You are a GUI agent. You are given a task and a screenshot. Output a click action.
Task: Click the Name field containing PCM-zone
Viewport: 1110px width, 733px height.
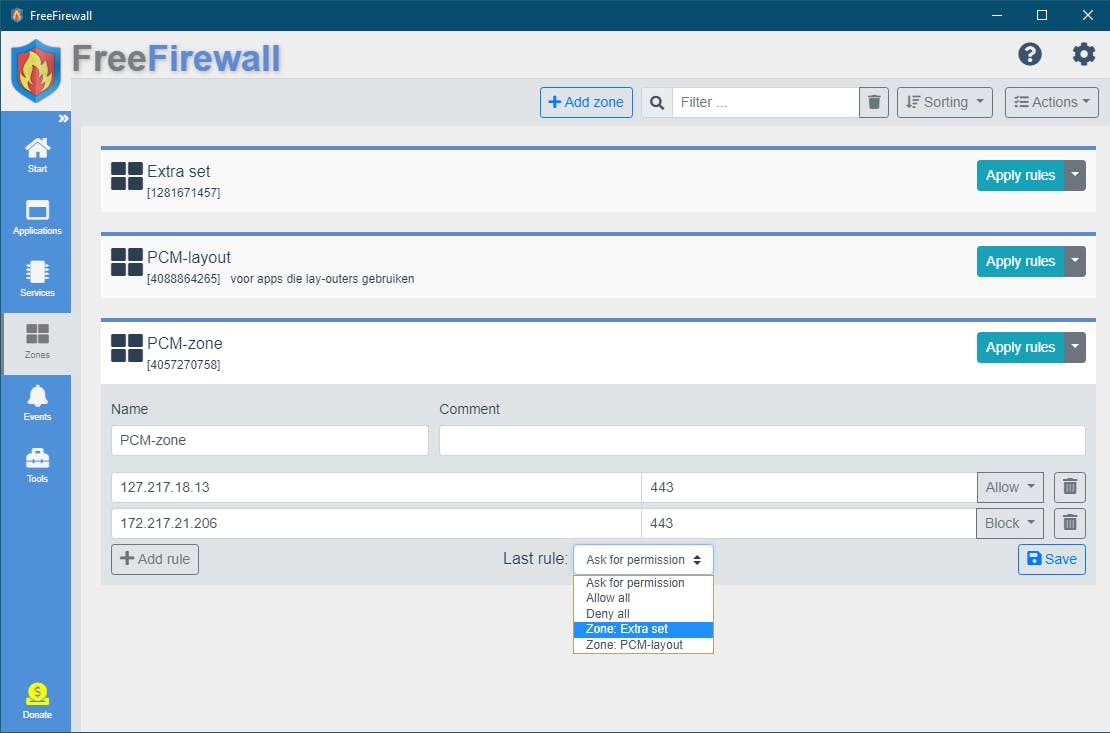coord(270,441)
